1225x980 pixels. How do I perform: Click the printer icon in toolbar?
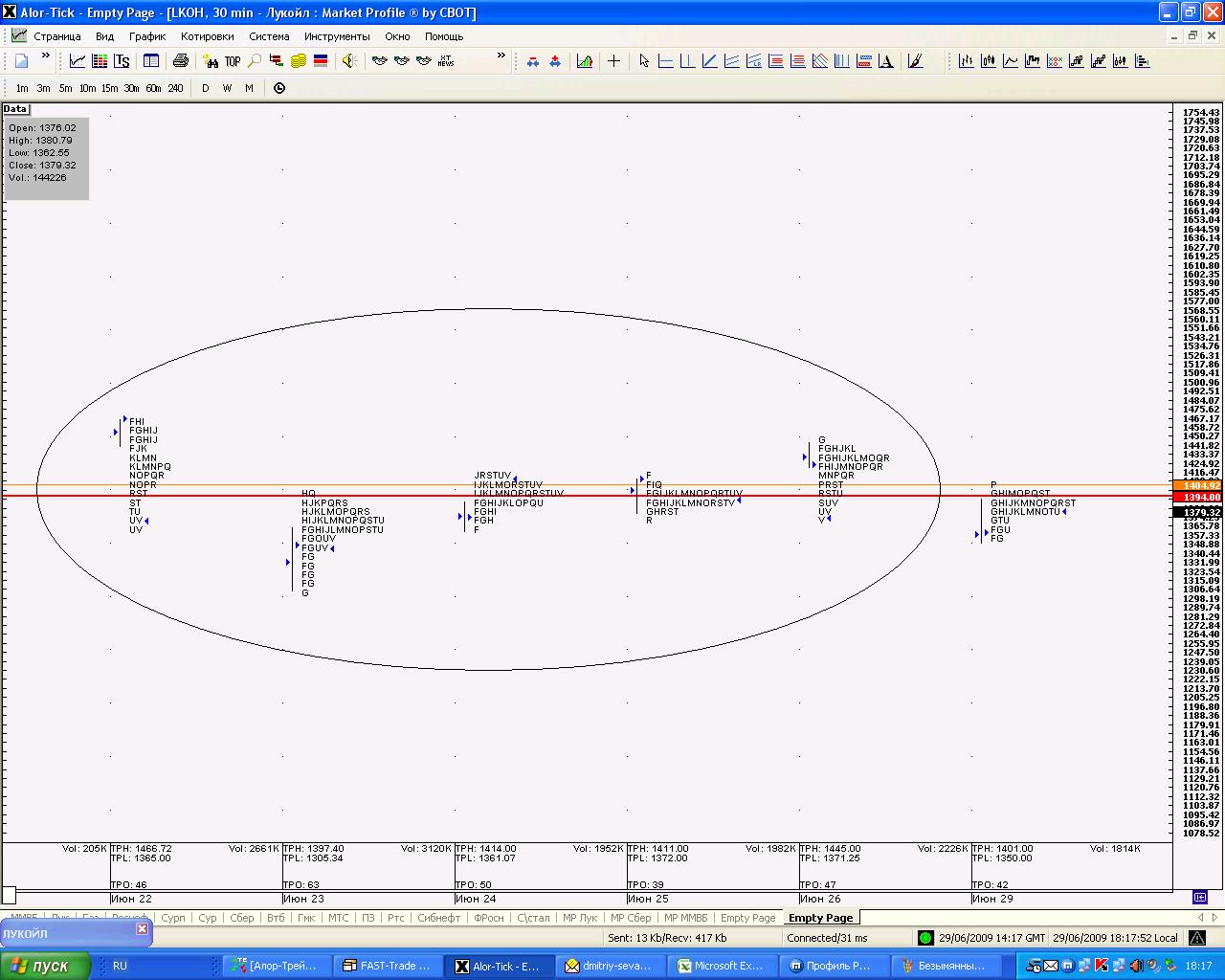(180, 61)
